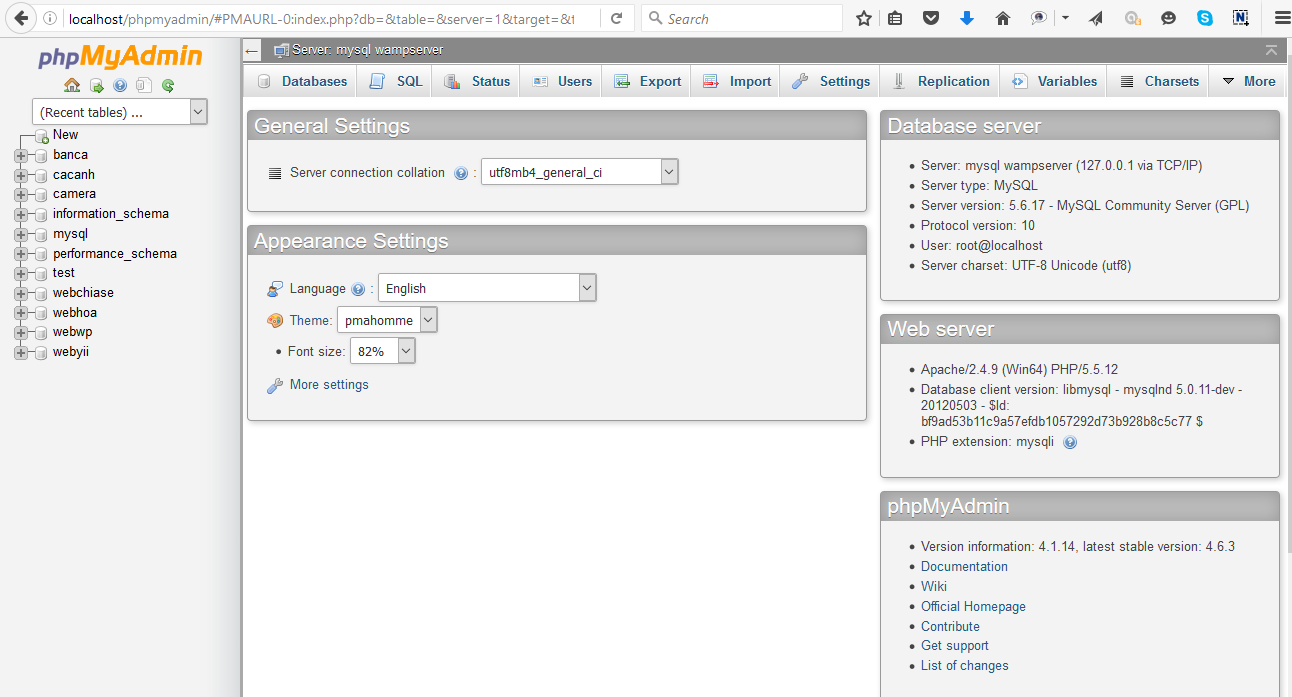Viewport: 1292px width, 697px height.
Task: Open the Charsets tab
Action: pyautogui.click(x=1158, y=81)
